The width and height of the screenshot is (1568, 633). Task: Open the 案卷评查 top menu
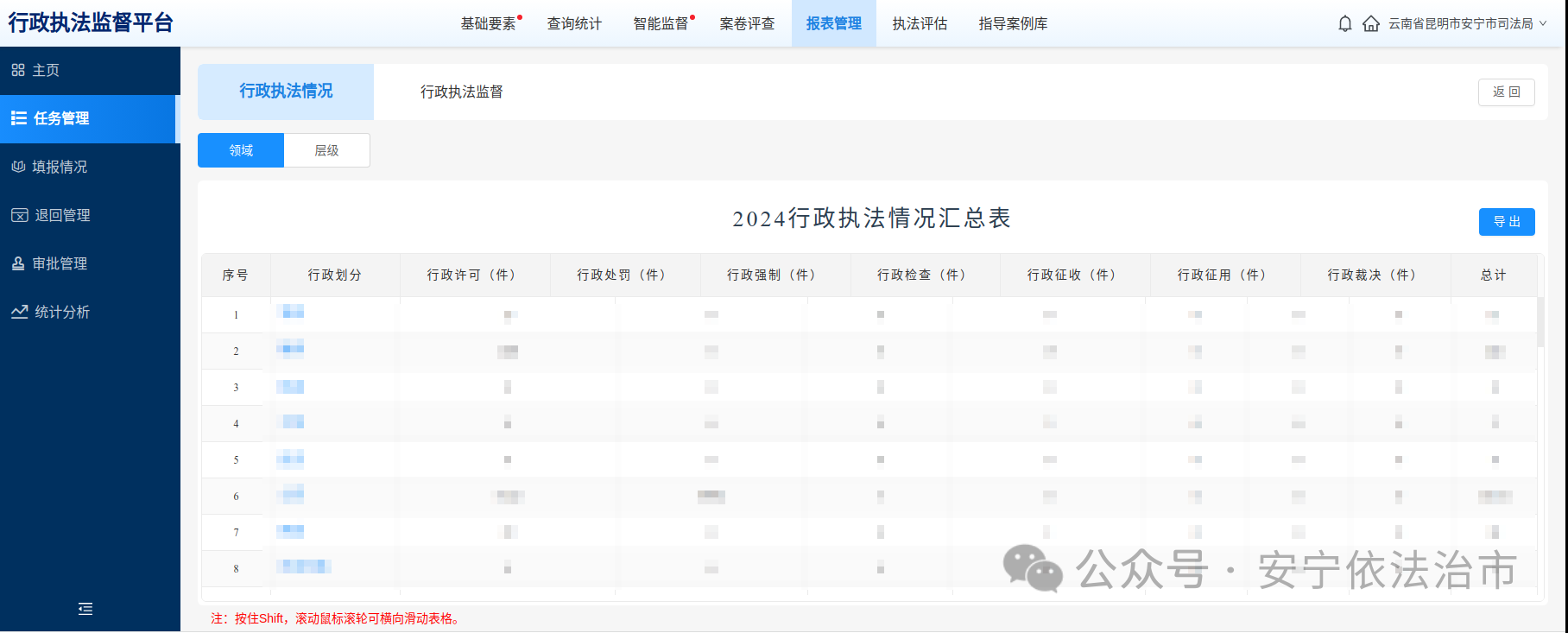(747, 24)
